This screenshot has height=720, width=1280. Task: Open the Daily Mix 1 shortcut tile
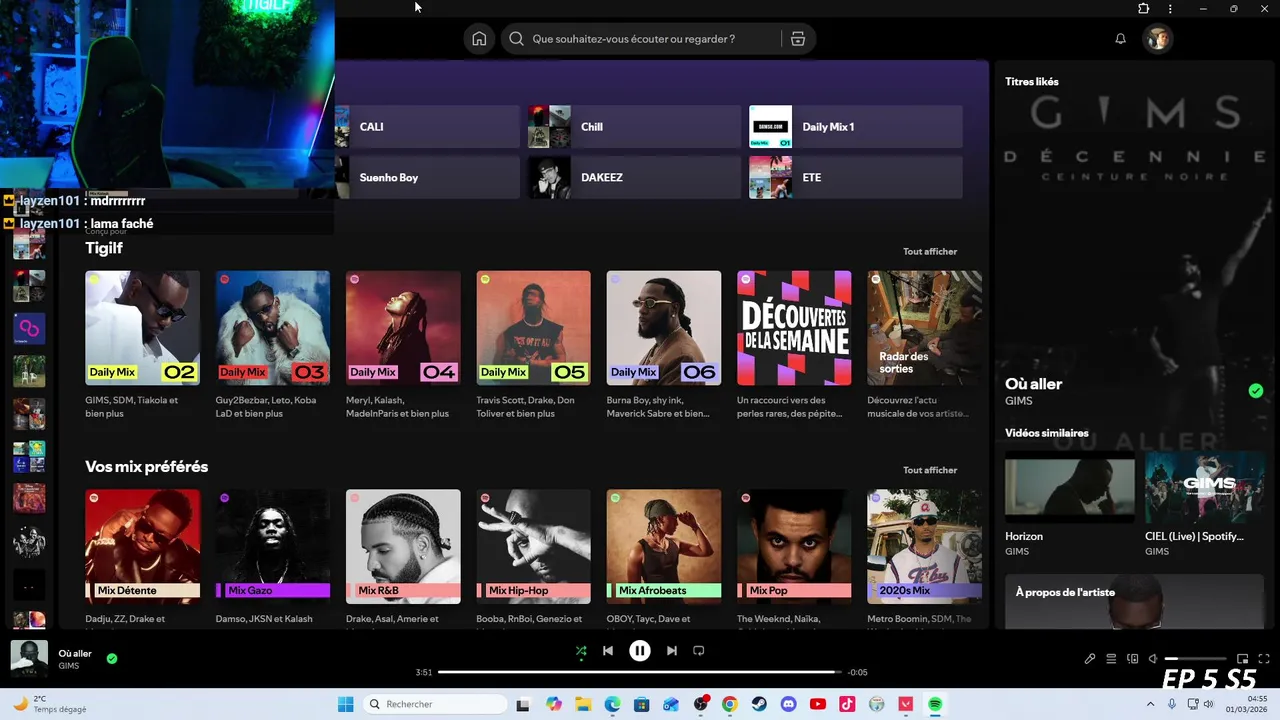pyautogui.click(x=856, y=127)
